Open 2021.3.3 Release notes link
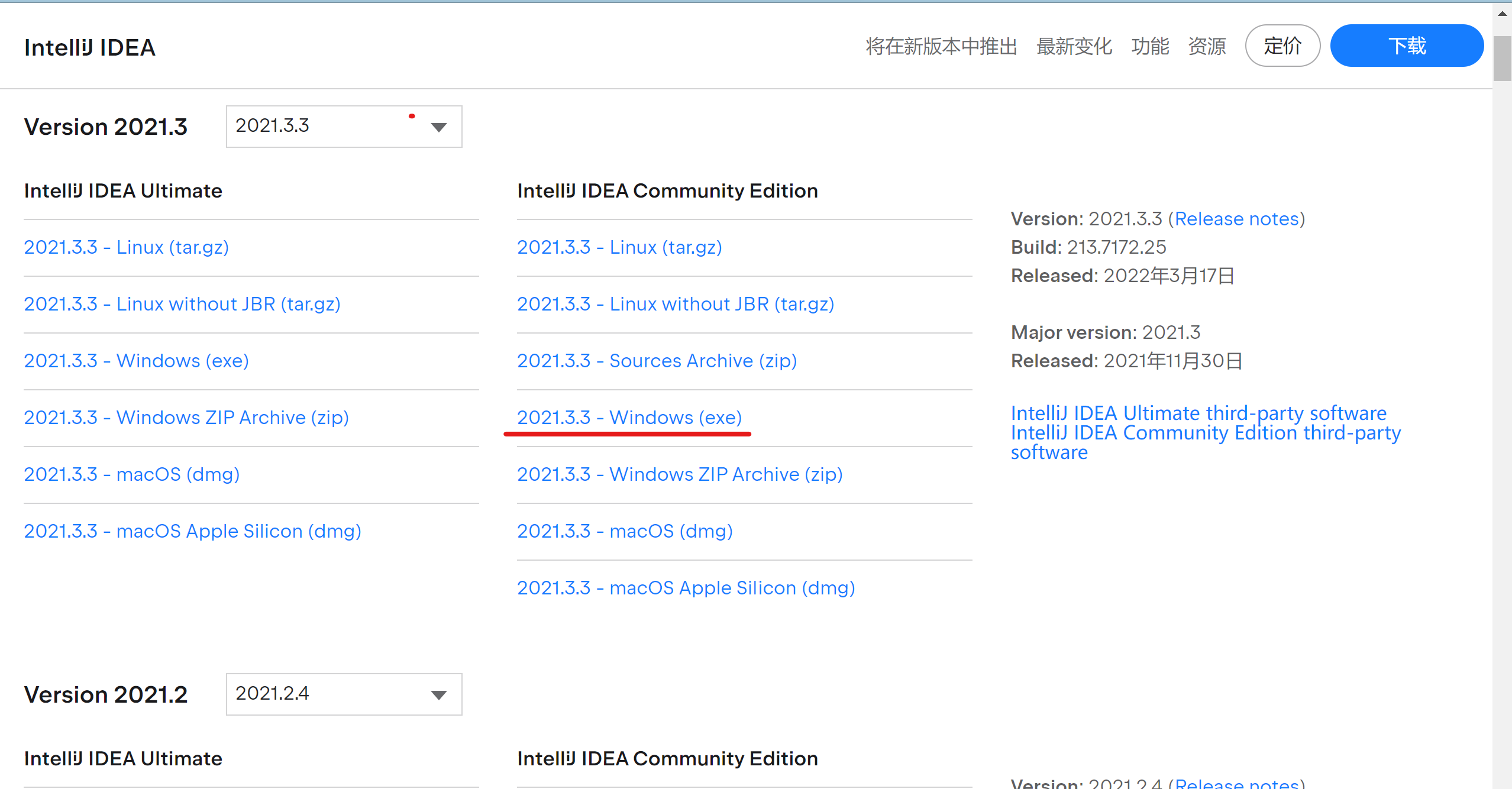 click(1236, 219)
